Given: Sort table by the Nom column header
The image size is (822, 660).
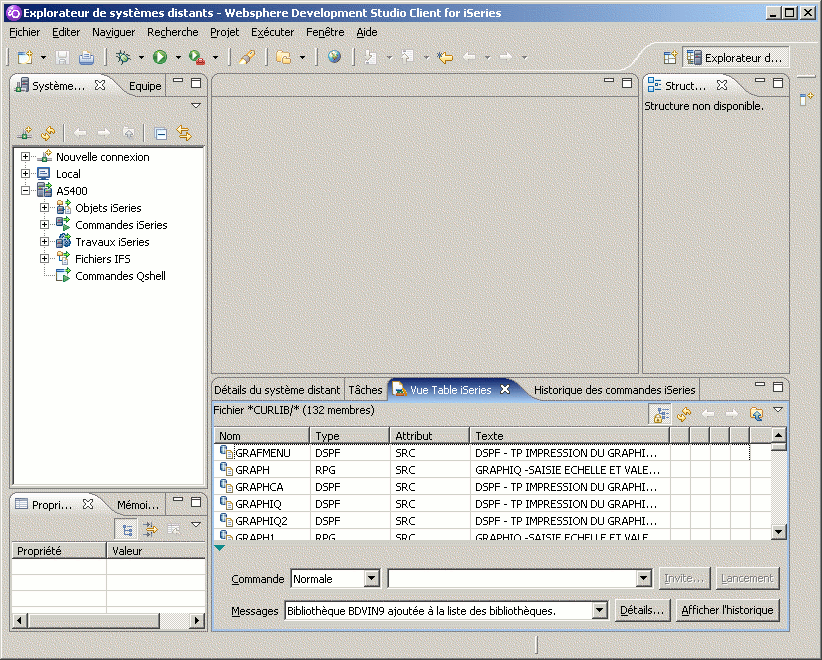Looking at the screenshot, I should (x=262, y=436).
